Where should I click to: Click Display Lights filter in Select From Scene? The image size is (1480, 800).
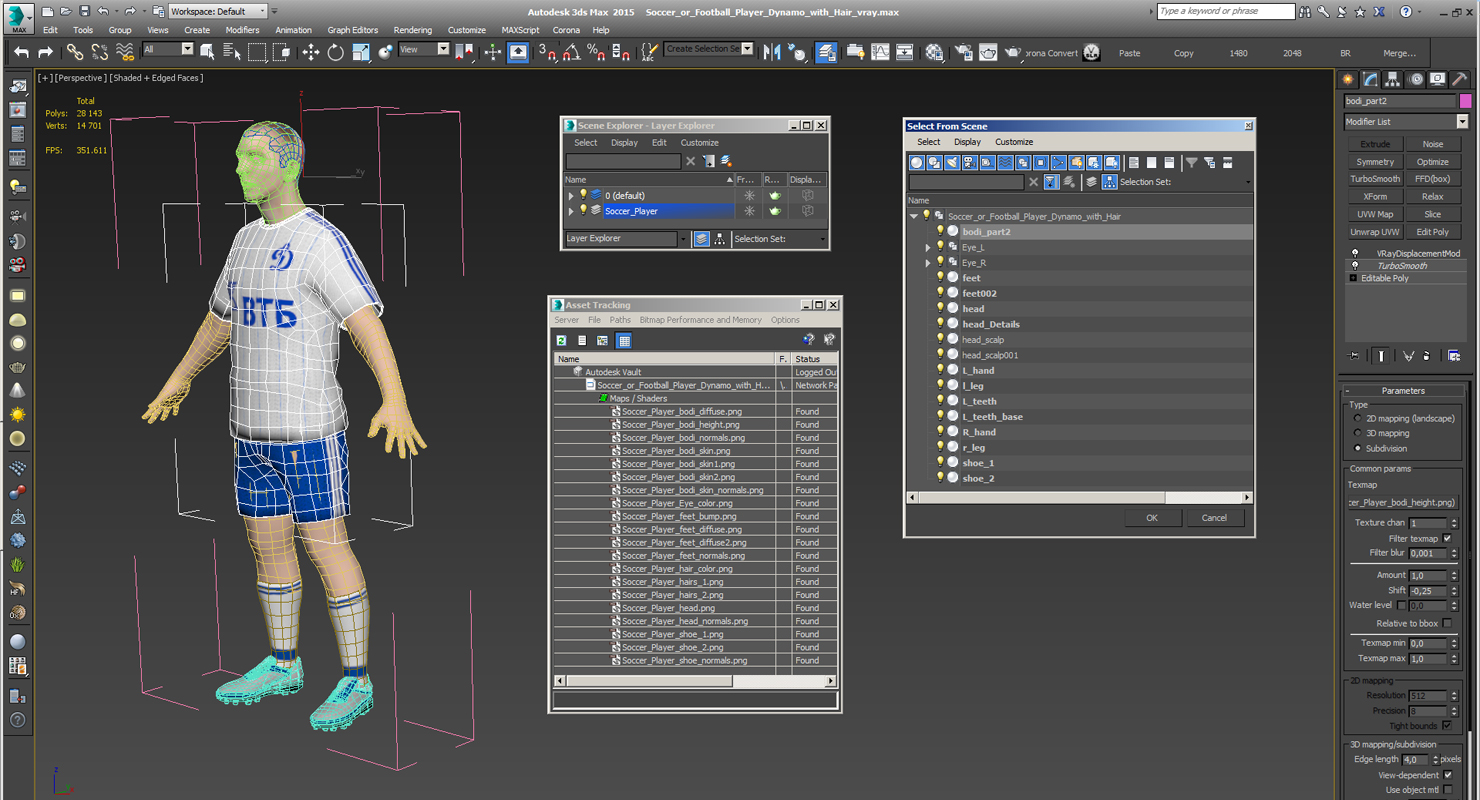pos(952,162)
